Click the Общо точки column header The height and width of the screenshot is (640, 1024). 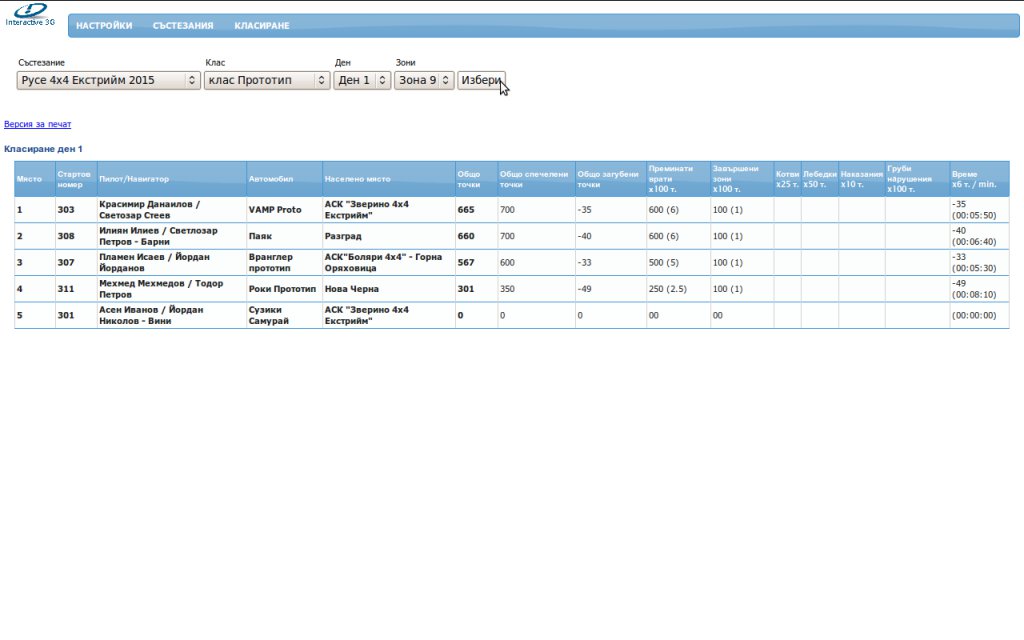pyautogui.click(x=476, y=179)
